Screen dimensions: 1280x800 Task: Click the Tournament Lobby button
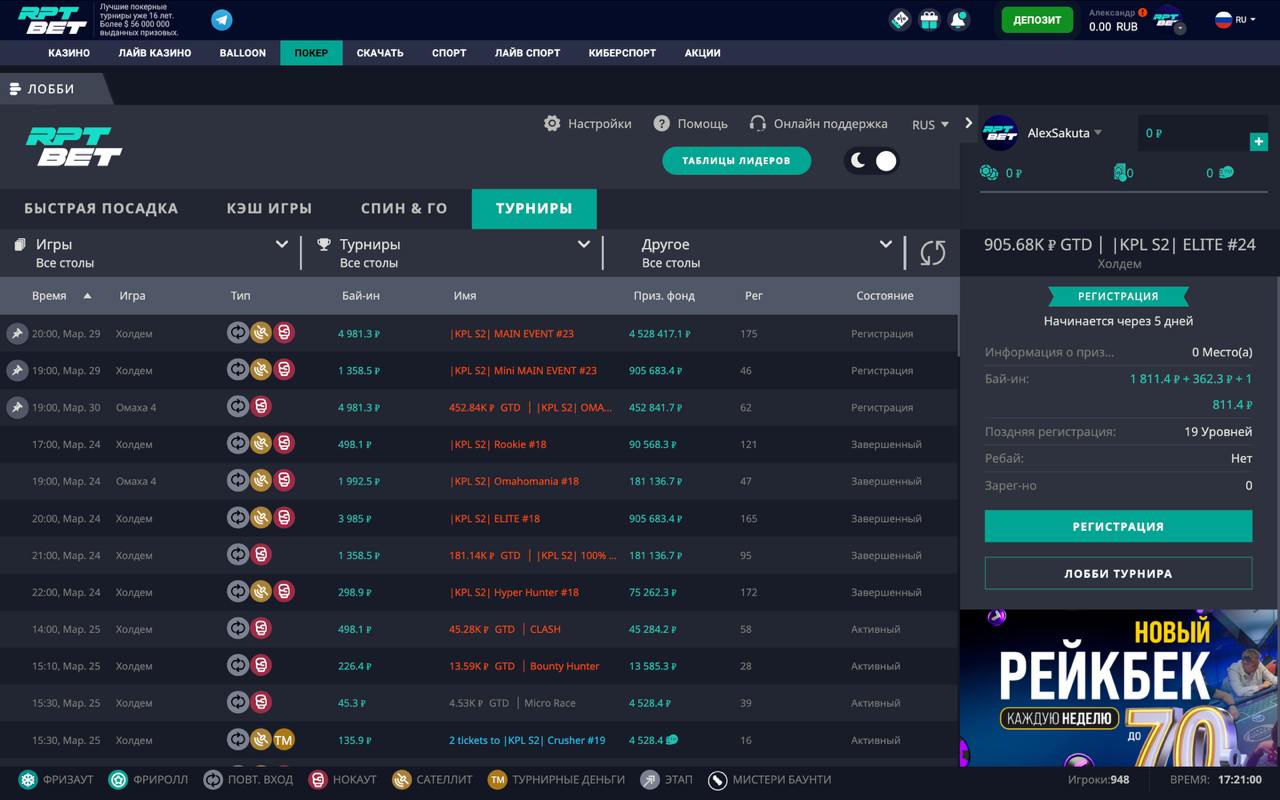click(1118, 573)
